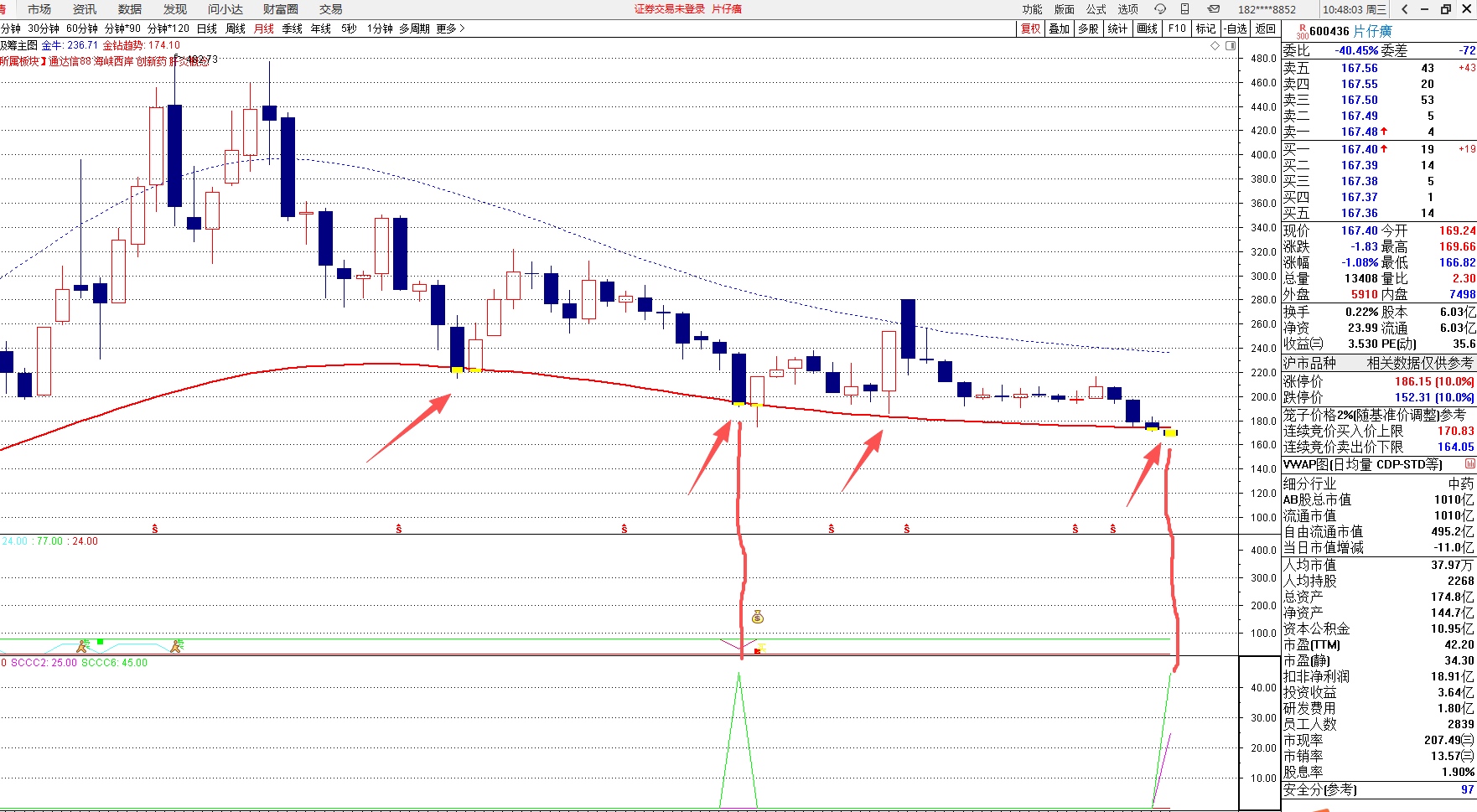
Task: Click the mobile phone icon in title bar
Action: pyautogui.click(x=1184, y=9)
